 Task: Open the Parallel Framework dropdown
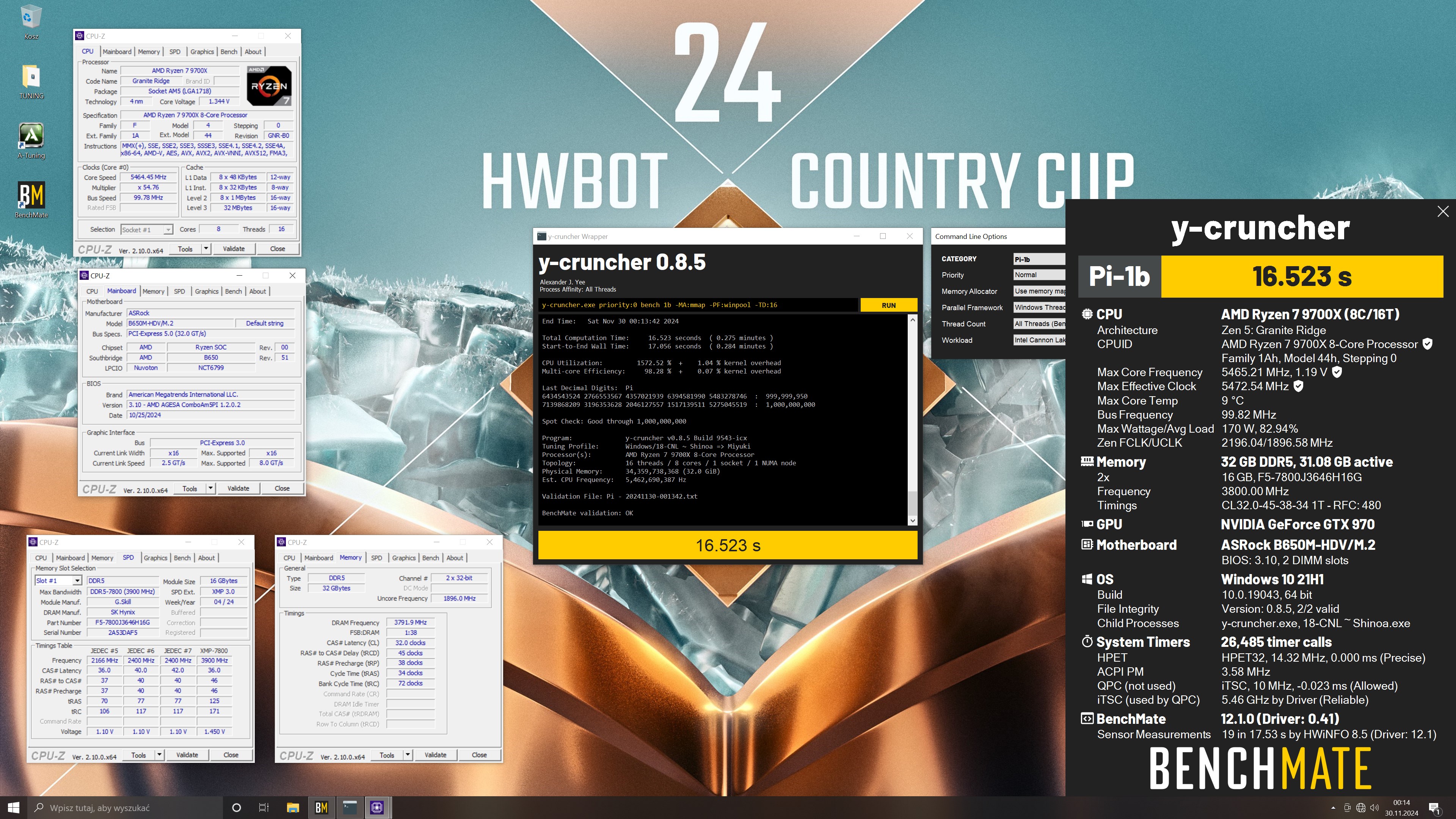coord(1039,308)
